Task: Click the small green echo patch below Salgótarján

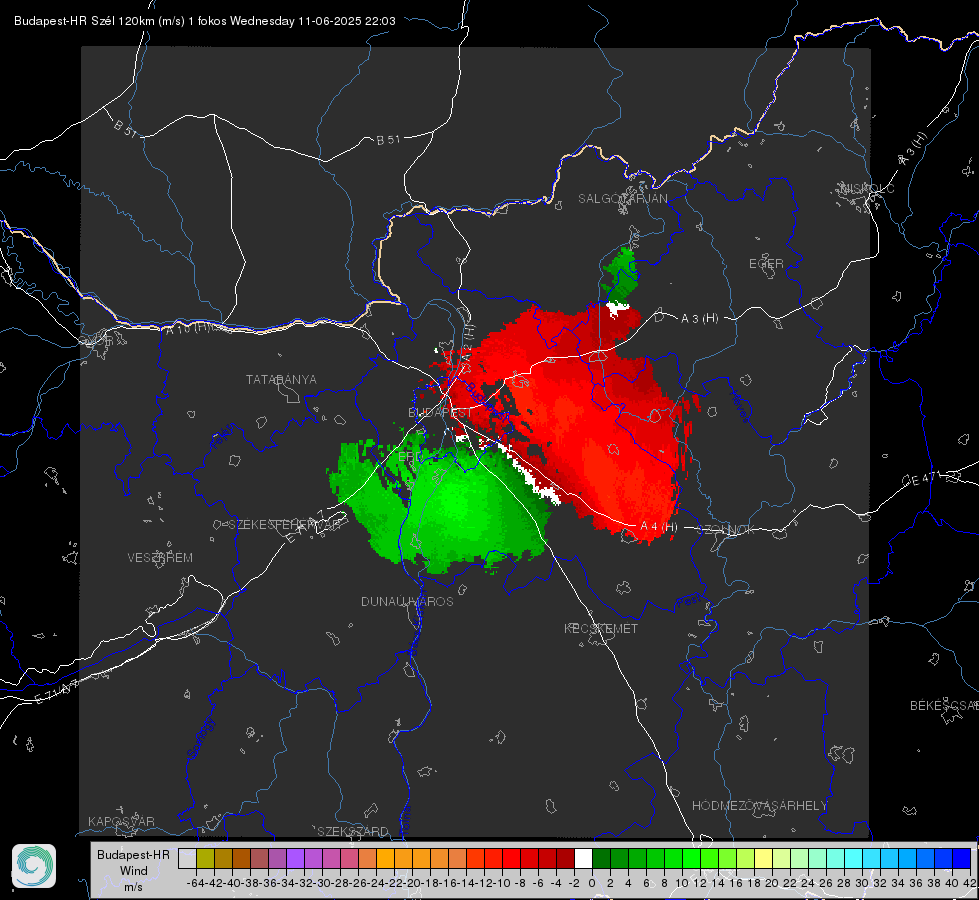Action: [x=621, y=275]
